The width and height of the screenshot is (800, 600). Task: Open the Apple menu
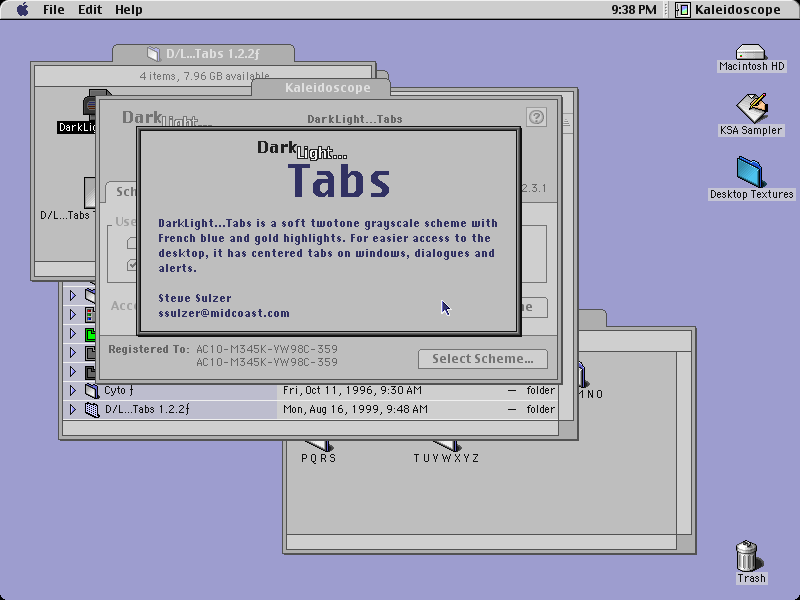coord(22,9)
